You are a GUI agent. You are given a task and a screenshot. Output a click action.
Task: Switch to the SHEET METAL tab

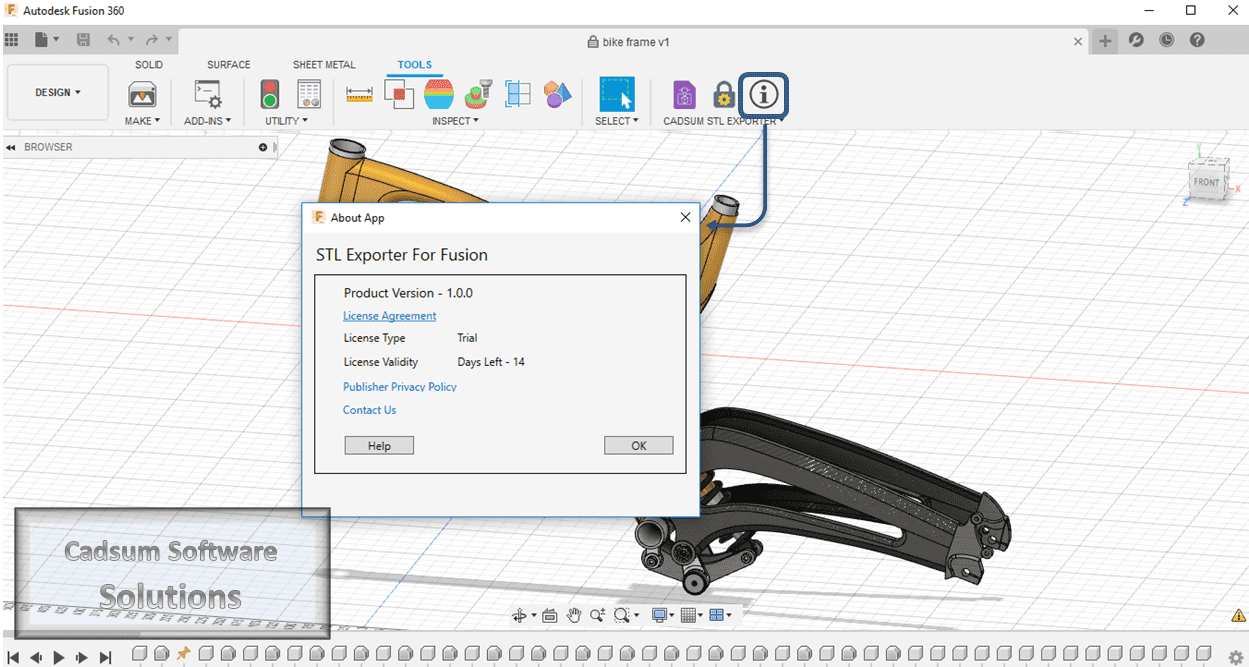tap(323, 64)
